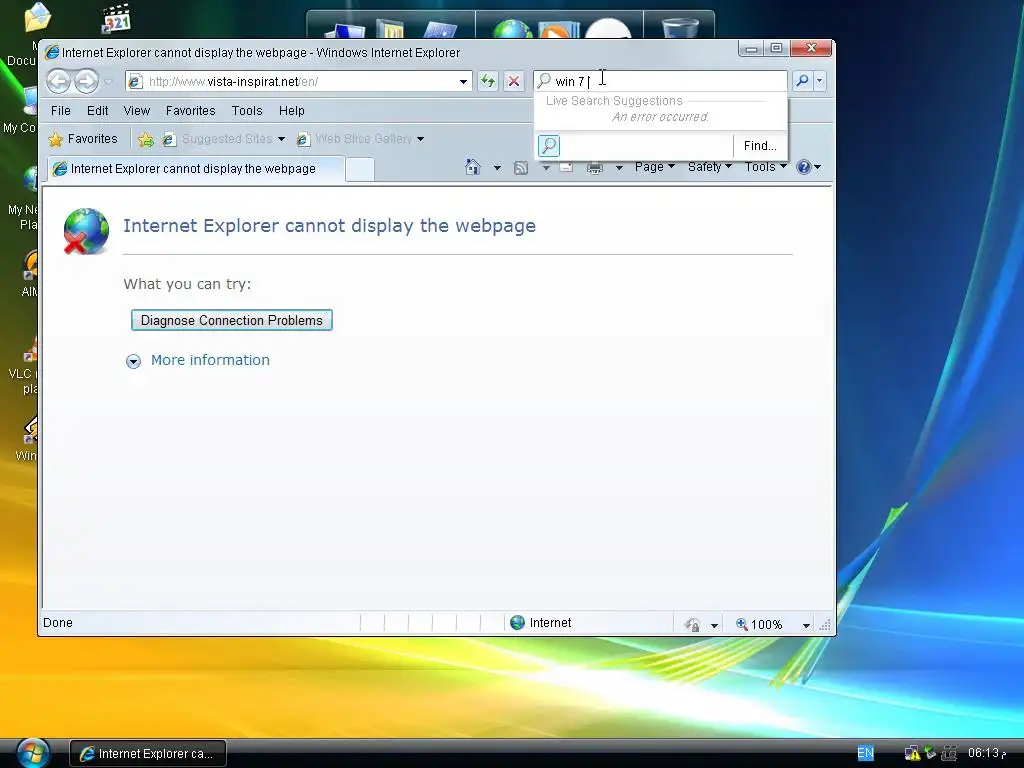Viewport: 1024px width, 768px height.
Task: Open the recent pages dropdown arrow
Action: 108,82
